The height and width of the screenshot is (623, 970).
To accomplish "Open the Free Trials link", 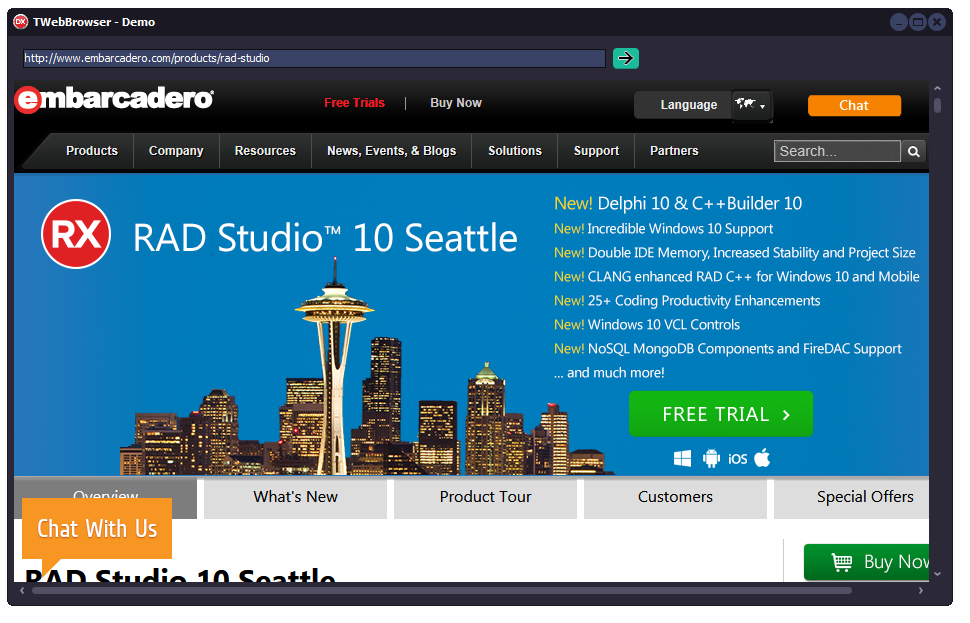I will coord(354,103).
